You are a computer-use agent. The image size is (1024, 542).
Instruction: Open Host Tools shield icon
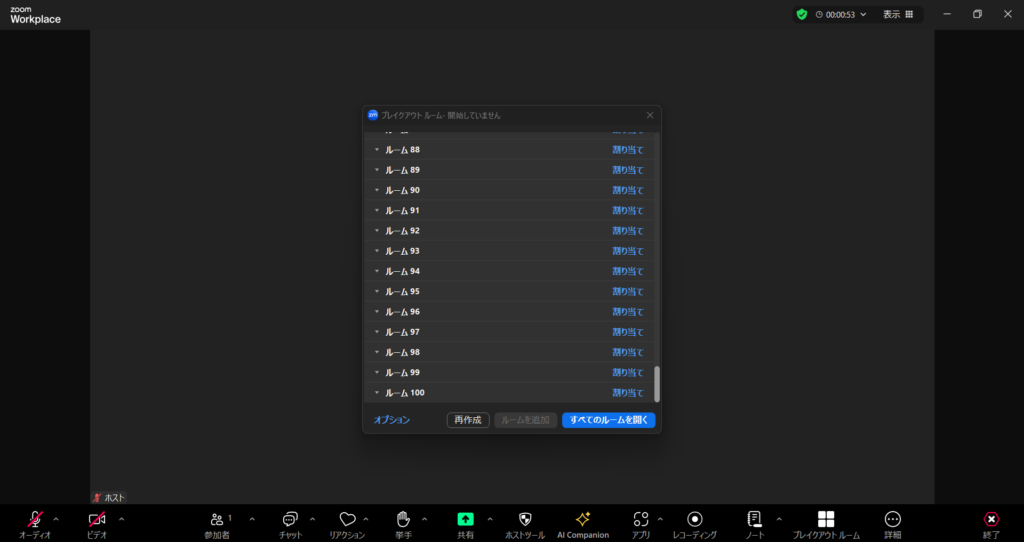[525, 519]
